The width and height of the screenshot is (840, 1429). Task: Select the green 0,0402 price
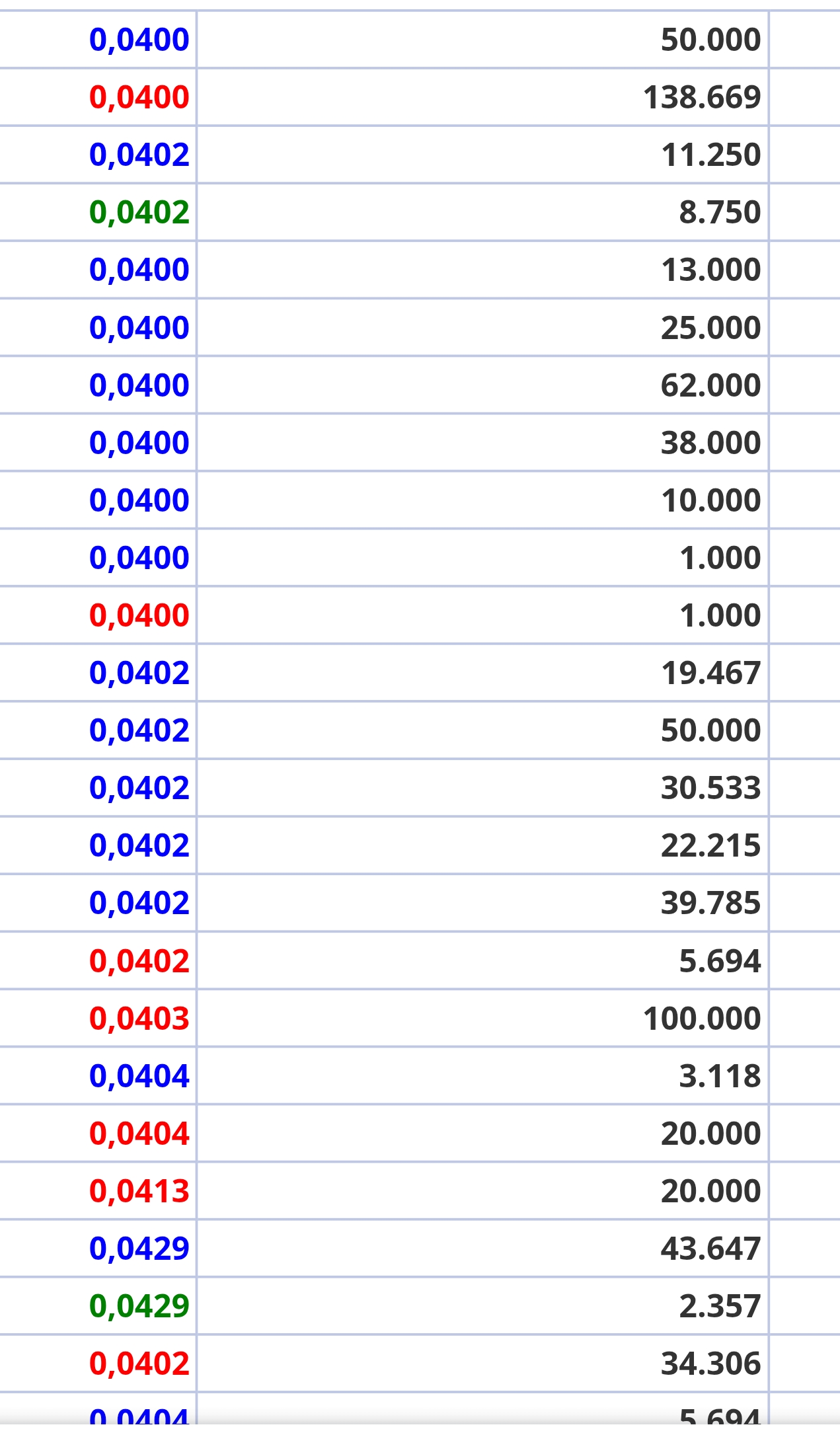139,212
